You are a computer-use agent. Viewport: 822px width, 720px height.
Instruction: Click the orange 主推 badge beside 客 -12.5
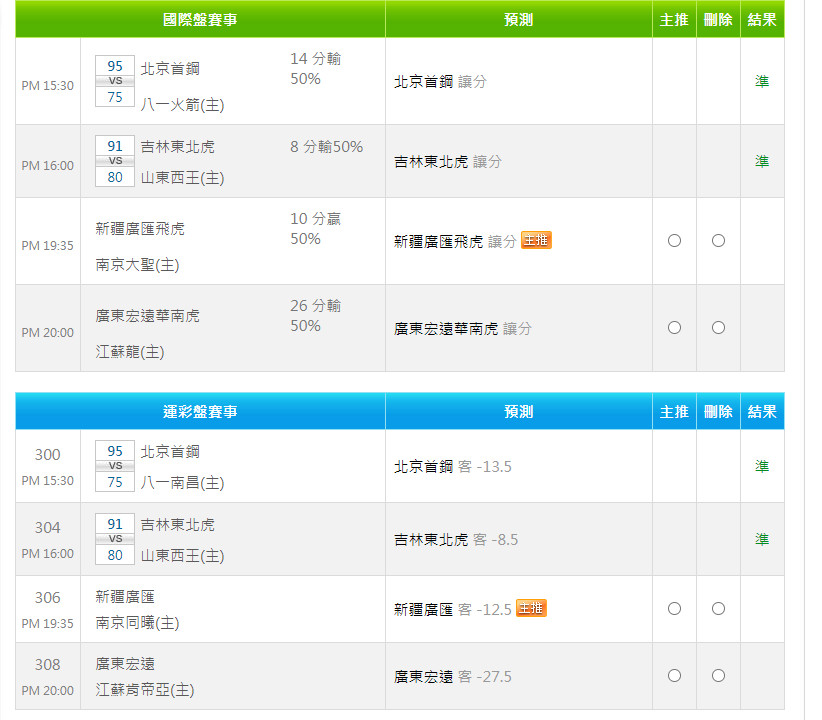pyautogui.click(x=531, y=608)
